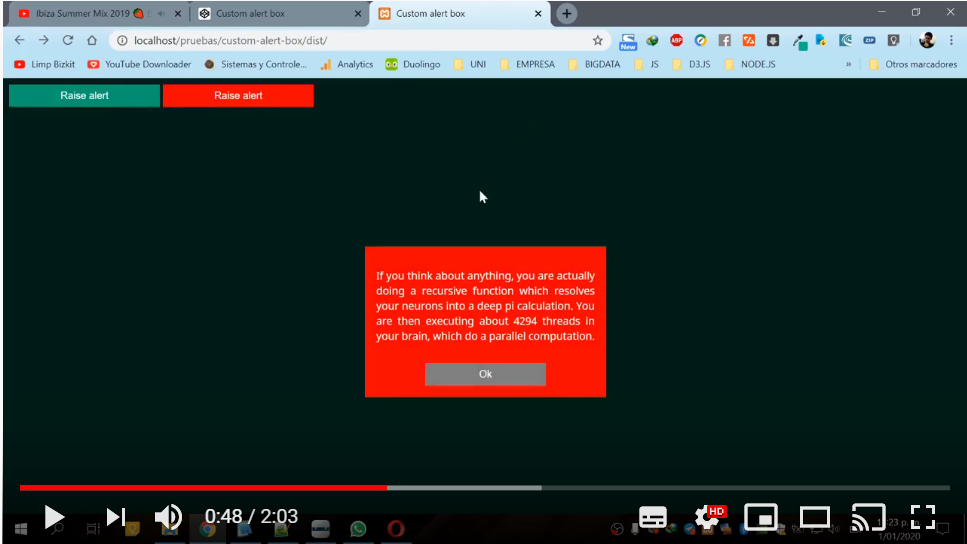Open the user profile avatar
Screen dimensions: 967x544
927,41
